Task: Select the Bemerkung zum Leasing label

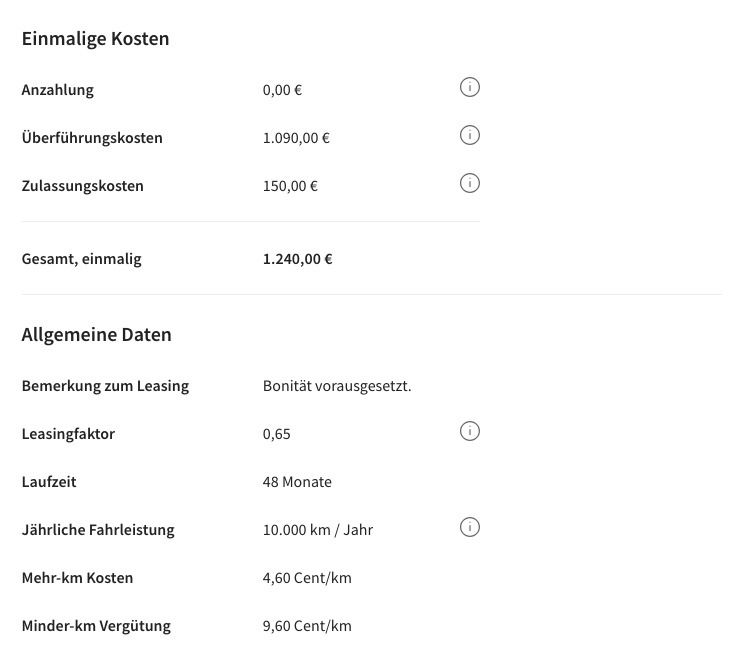Action: [x=105, y=386]
